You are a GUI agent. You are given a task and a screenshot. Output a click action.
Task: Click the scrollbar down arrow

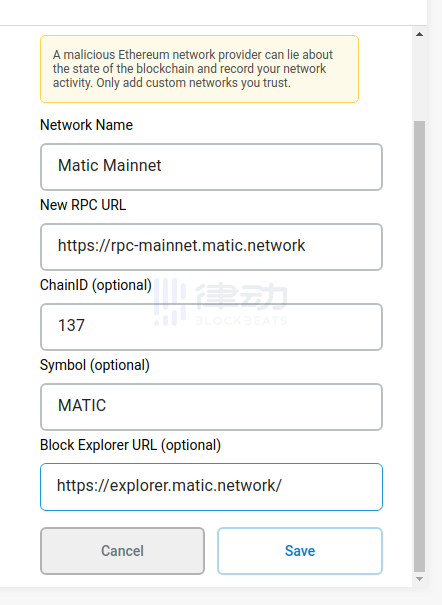point(419,579)
